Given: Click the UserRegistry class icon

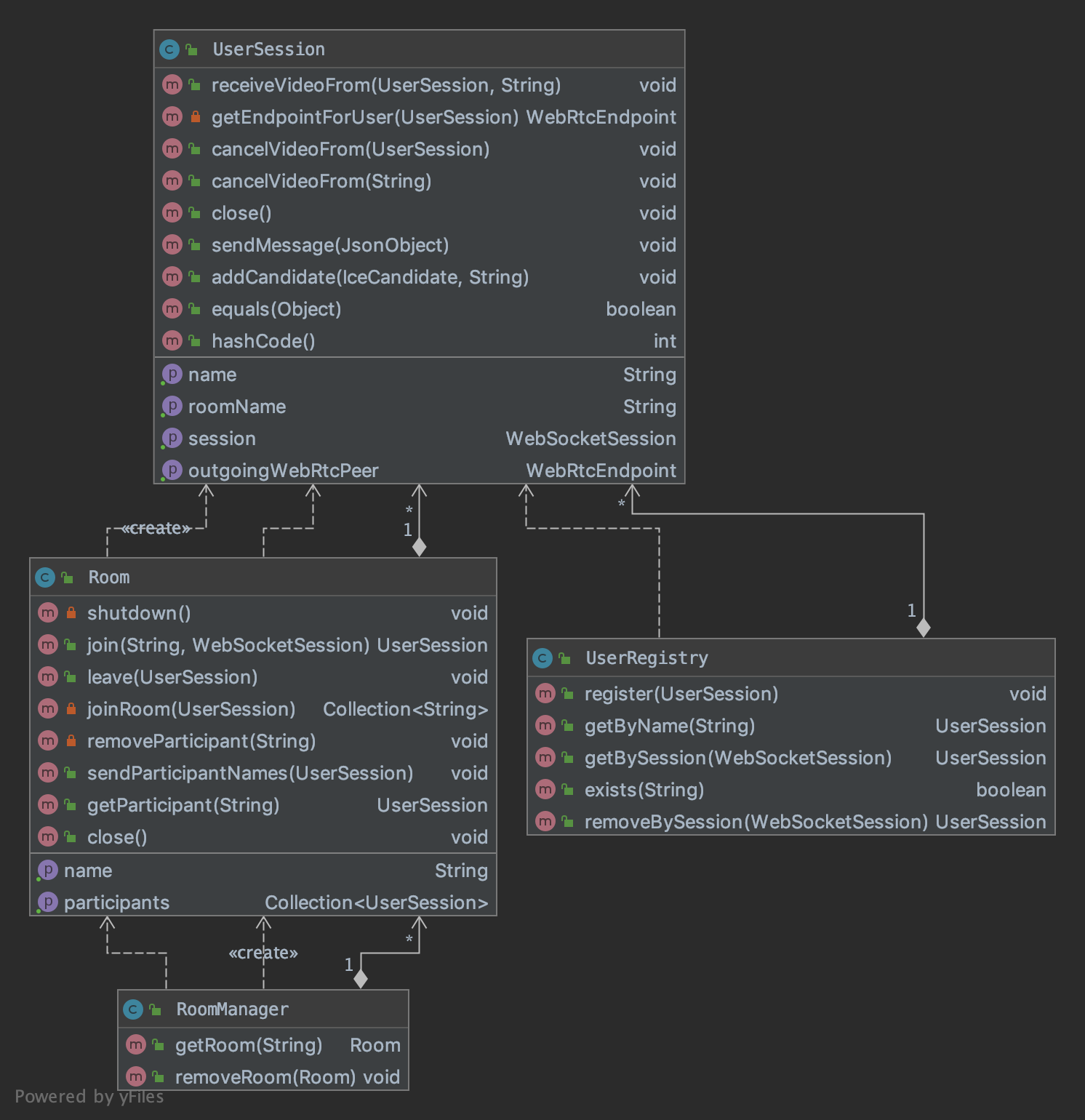Looking at the screenshot, I should click(542, 658).
